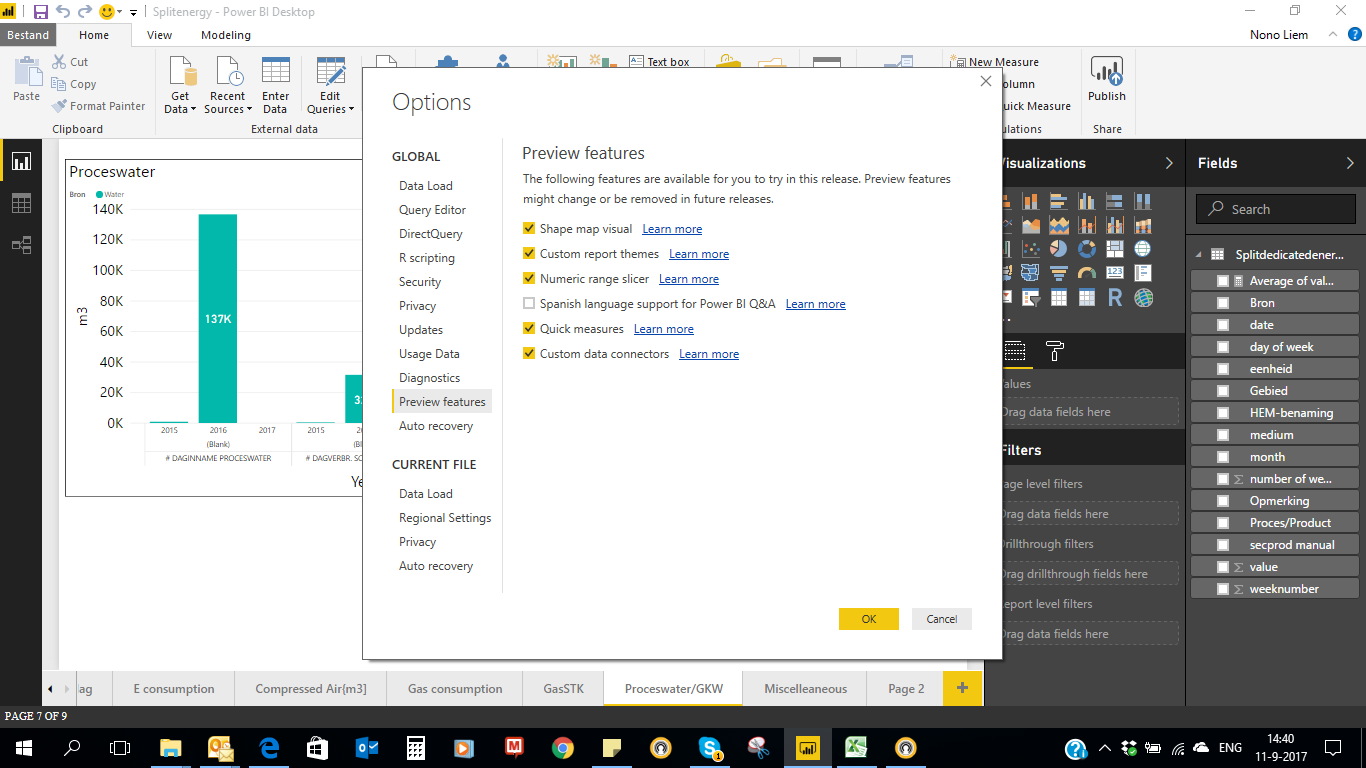Select Query Editor in Options sidebar
Screen dimensions: 1366x768
(432, 210)
